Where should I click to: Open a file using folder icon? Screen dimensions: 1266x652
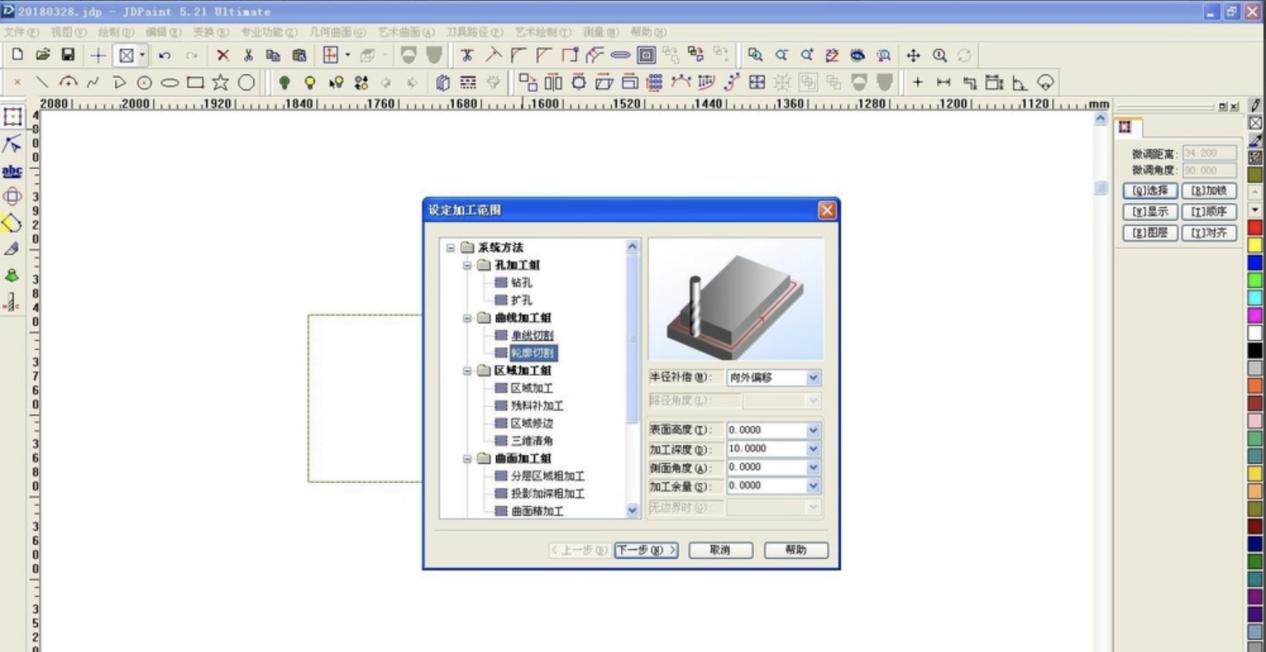coord(42,55)
